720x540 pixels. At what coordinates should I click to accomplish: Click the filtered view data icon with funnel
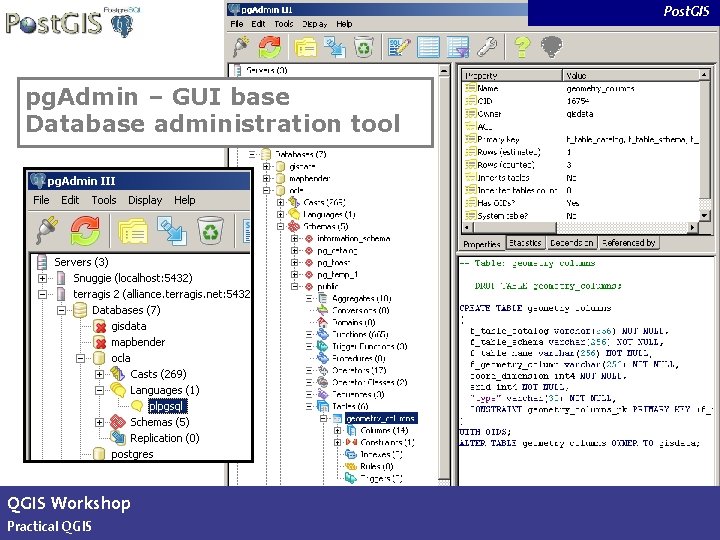(x=458, y=47)
